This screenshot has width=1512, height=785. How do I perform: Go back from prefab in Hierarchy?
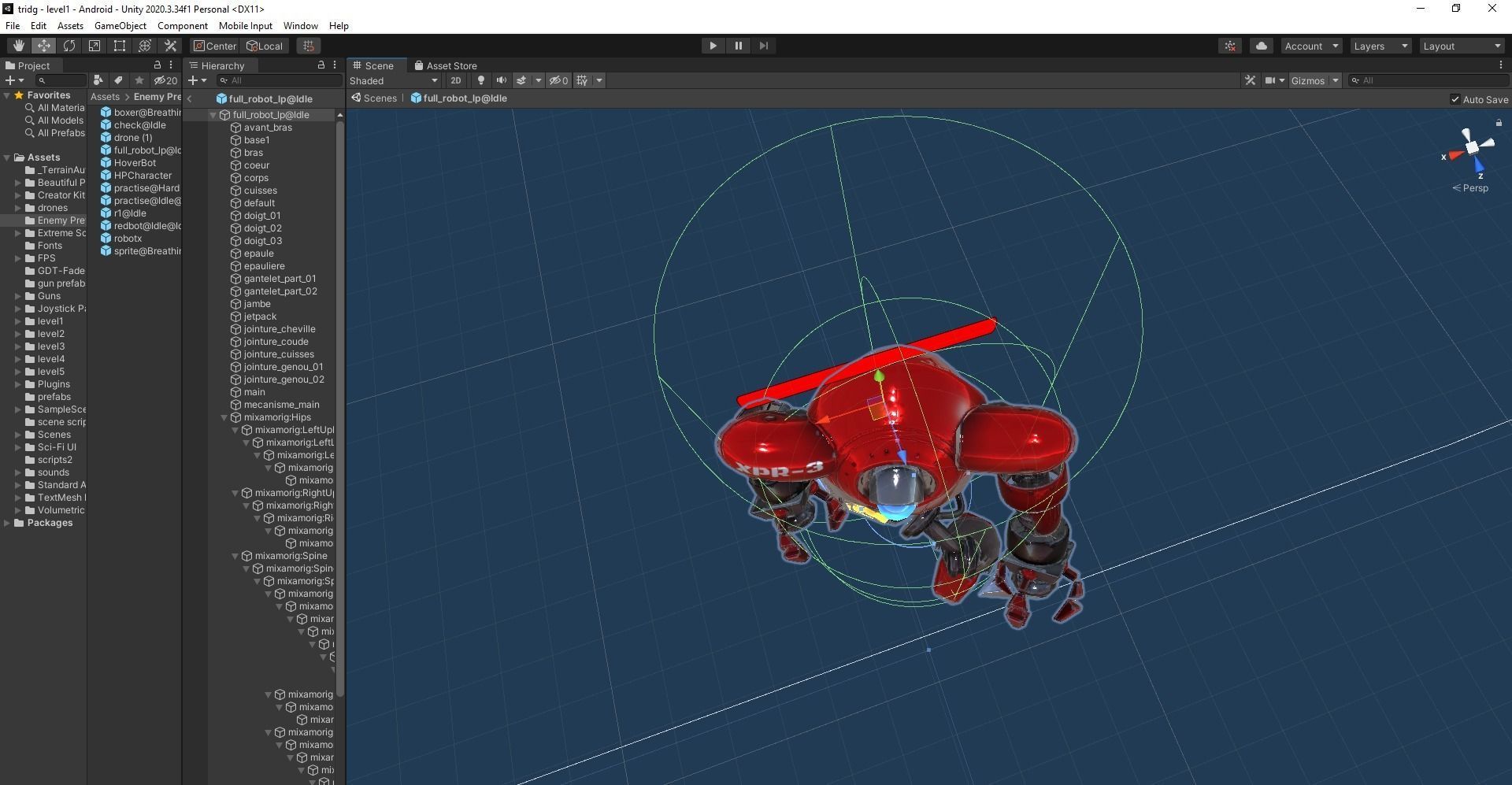pos(190,98)
